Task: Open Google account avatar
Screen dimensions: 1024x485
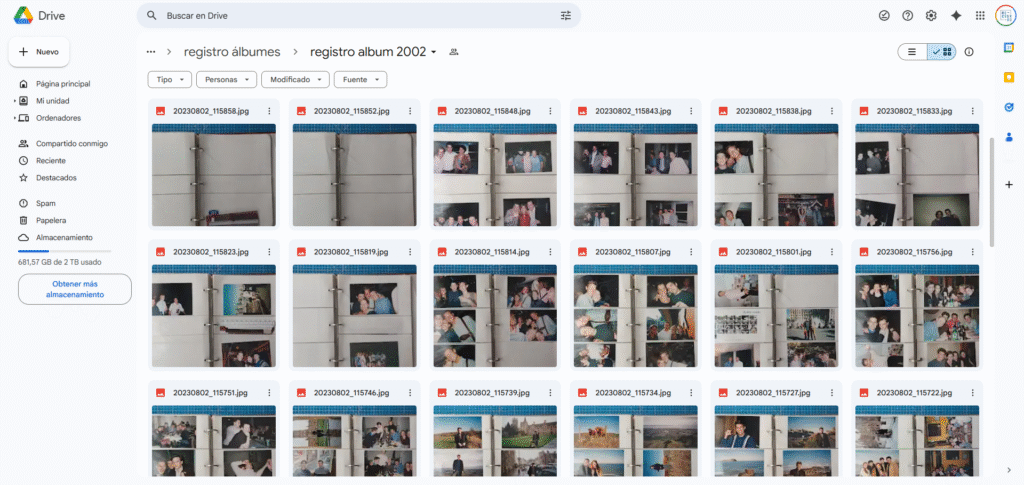Action: click(1005, 16)
